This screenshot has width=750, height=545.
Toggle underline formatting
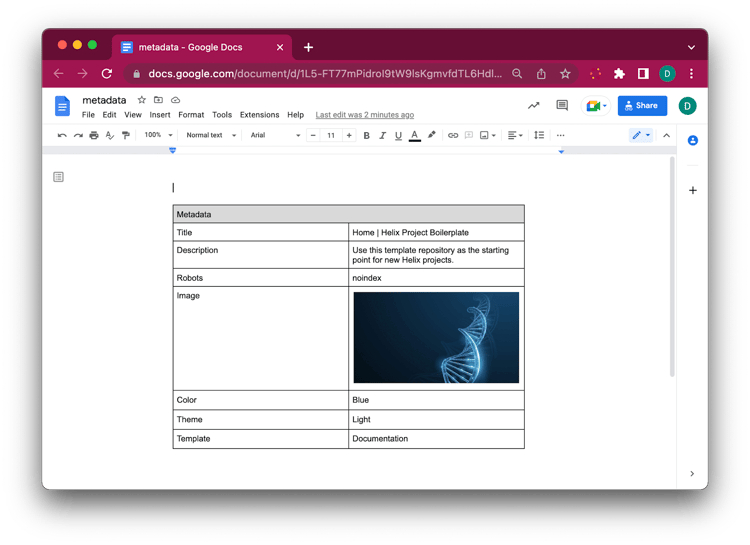pos(398,135)
